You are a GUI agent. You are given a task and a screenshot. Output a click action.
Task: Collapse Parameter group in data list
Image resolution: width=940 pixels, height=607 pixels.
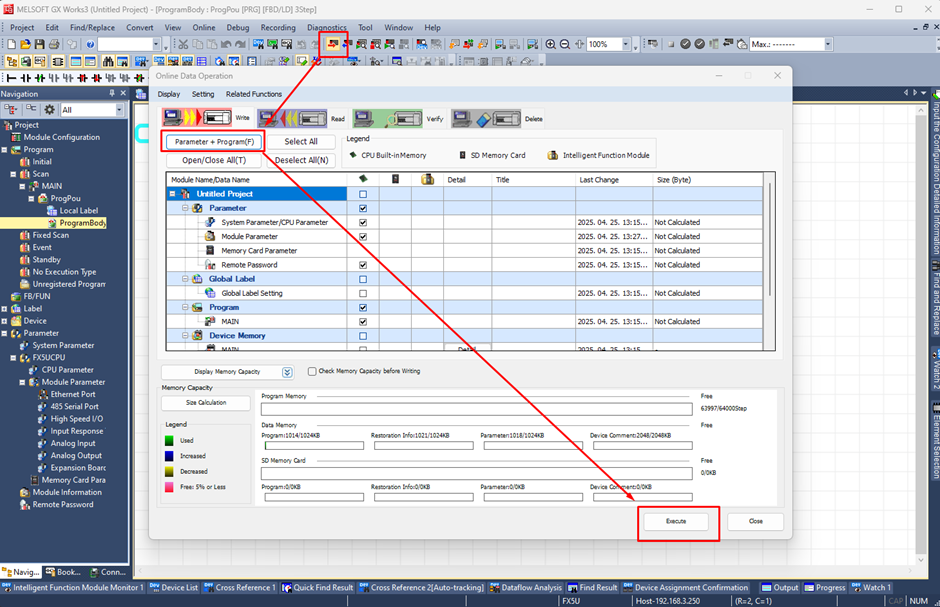pos(185,208)
